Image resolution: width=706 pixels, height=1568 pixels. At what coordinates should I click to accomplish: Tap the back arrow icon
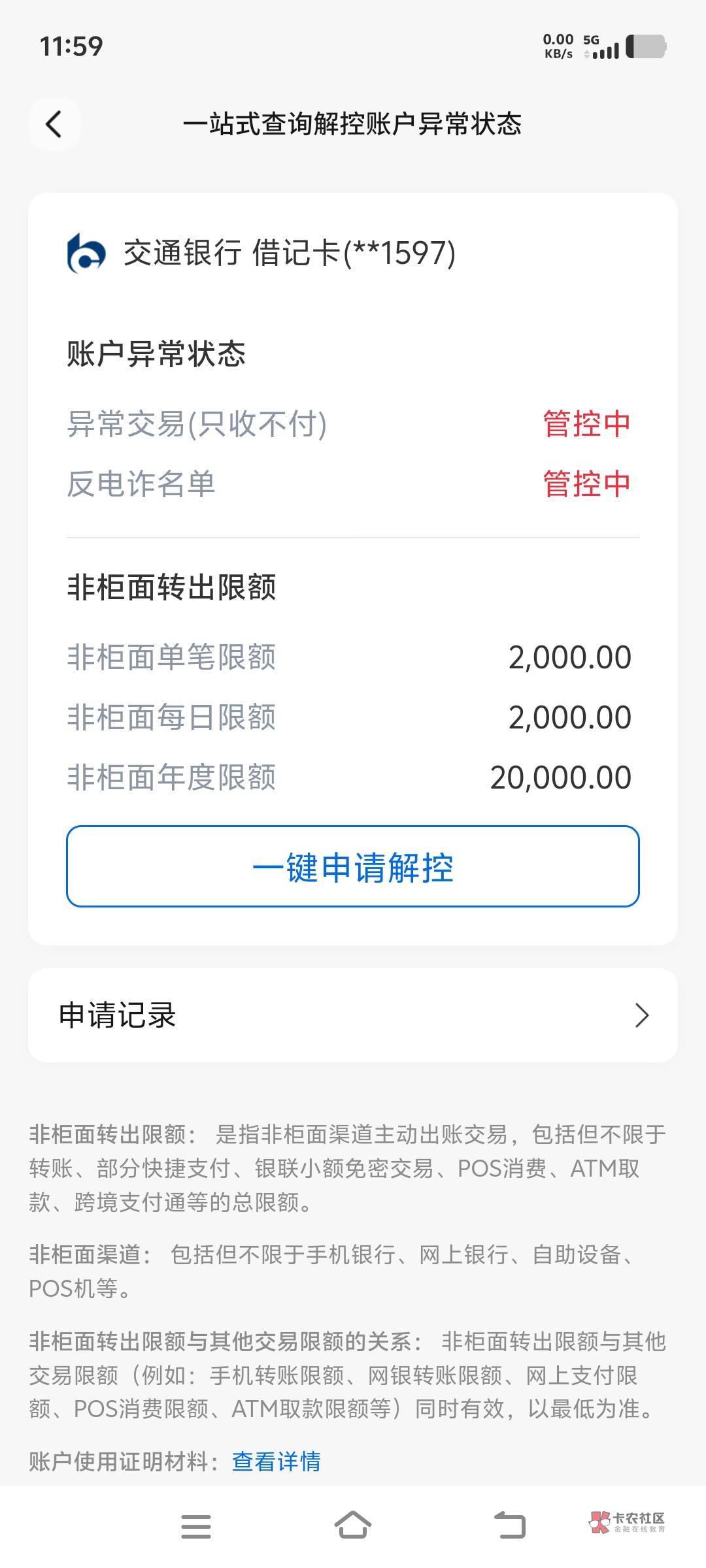(54, 124)
